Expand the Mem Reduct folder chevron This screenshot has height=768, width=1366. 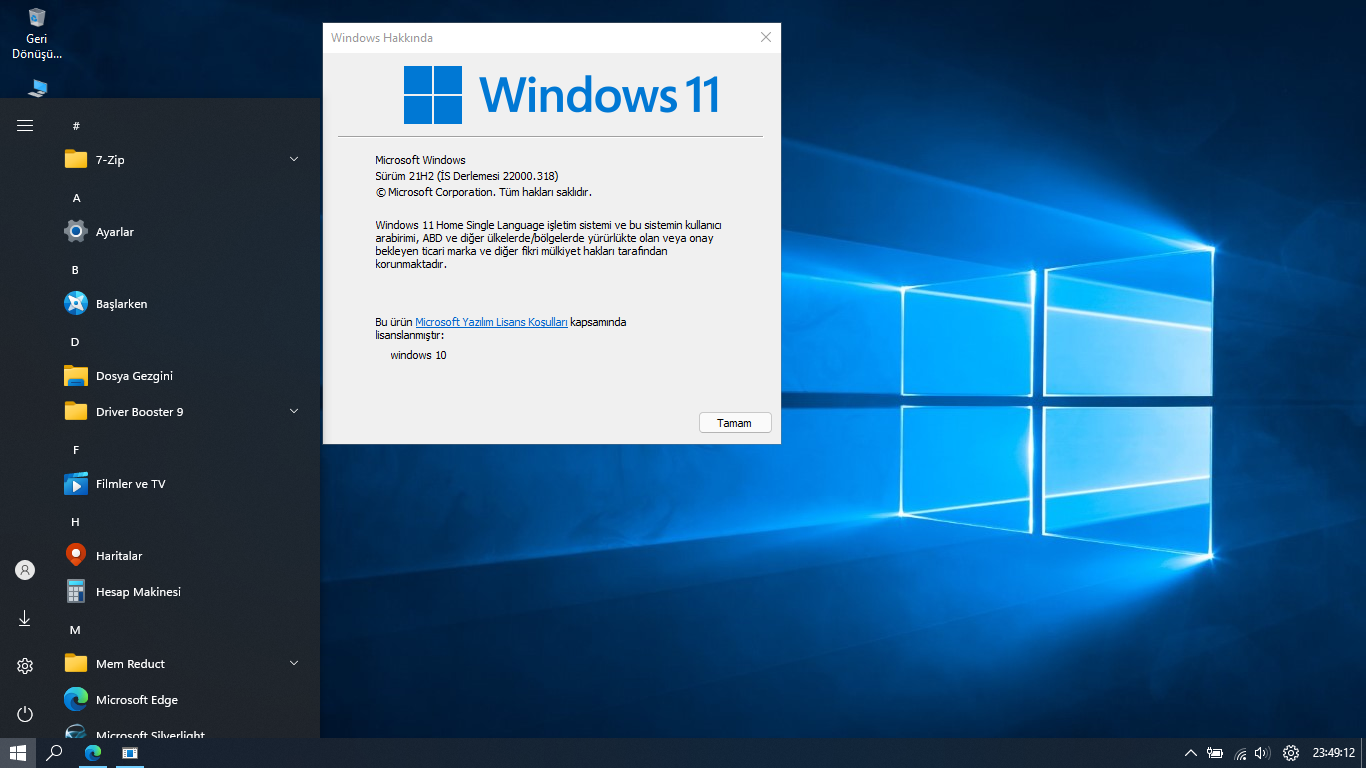coord(294,663)
